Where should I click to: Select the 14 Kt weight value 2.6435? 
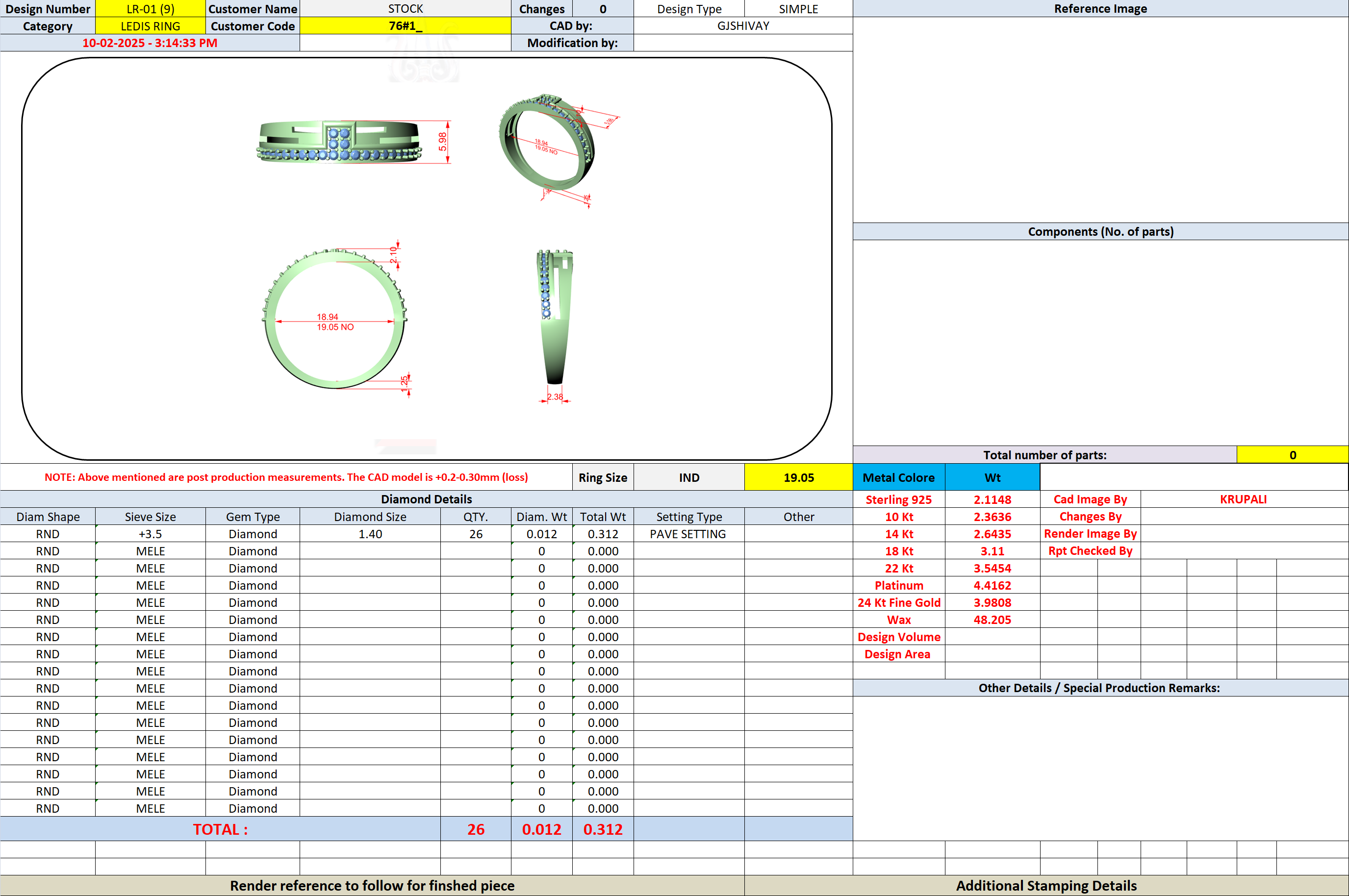pyautogui.click(x=993, y=534)
